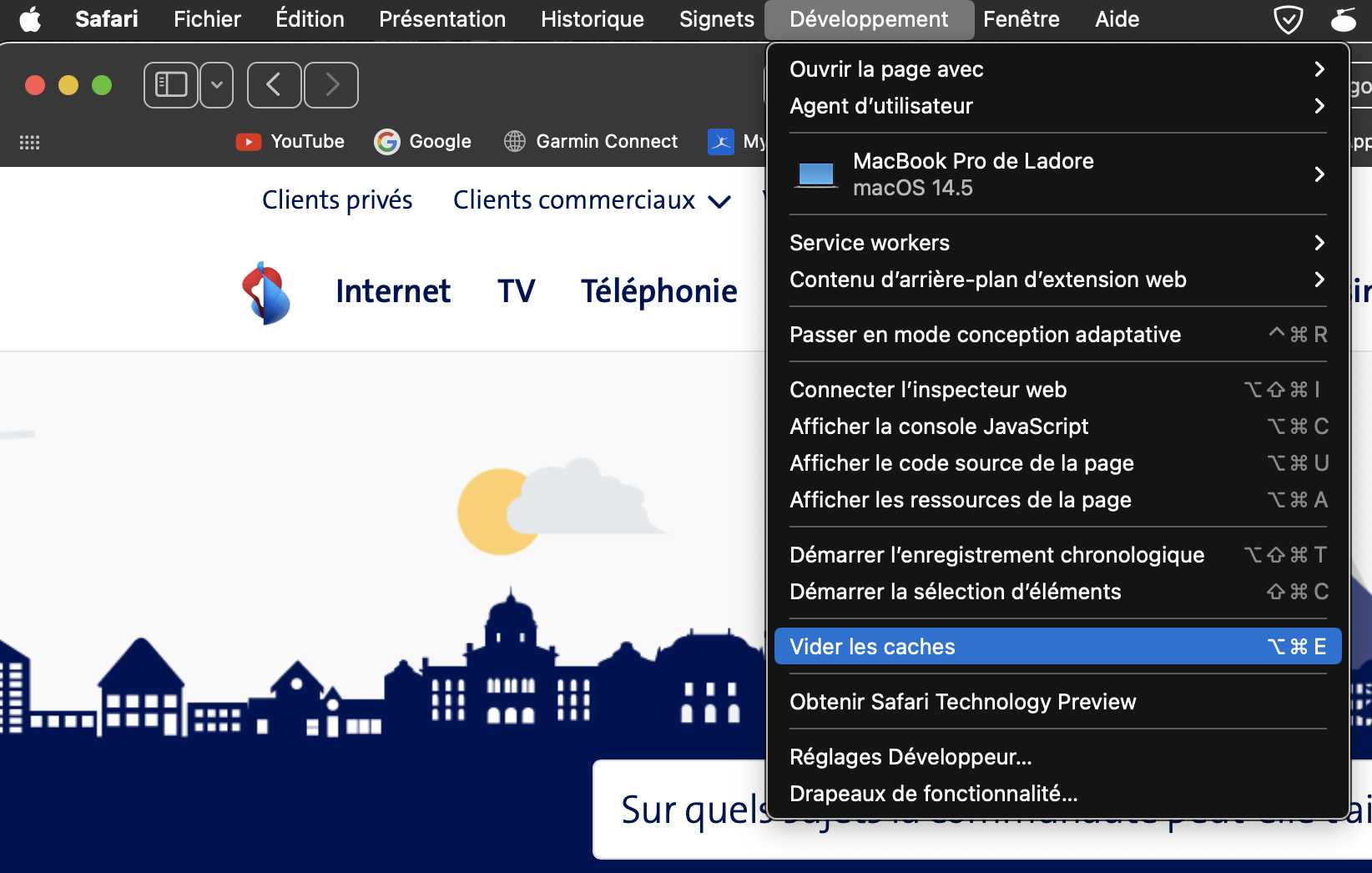The image size is (1372, 873).
Task: Open the AdGuard shield in the menu bar
Action: (x=1288, y=18)
